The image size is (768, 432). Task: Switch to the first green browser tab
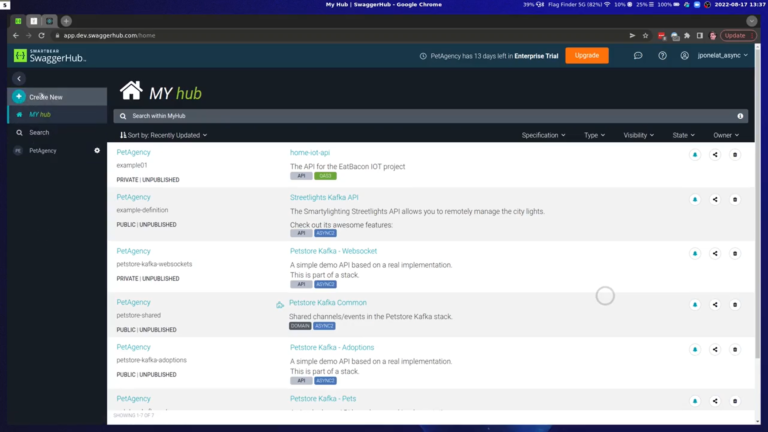point(18,21)
